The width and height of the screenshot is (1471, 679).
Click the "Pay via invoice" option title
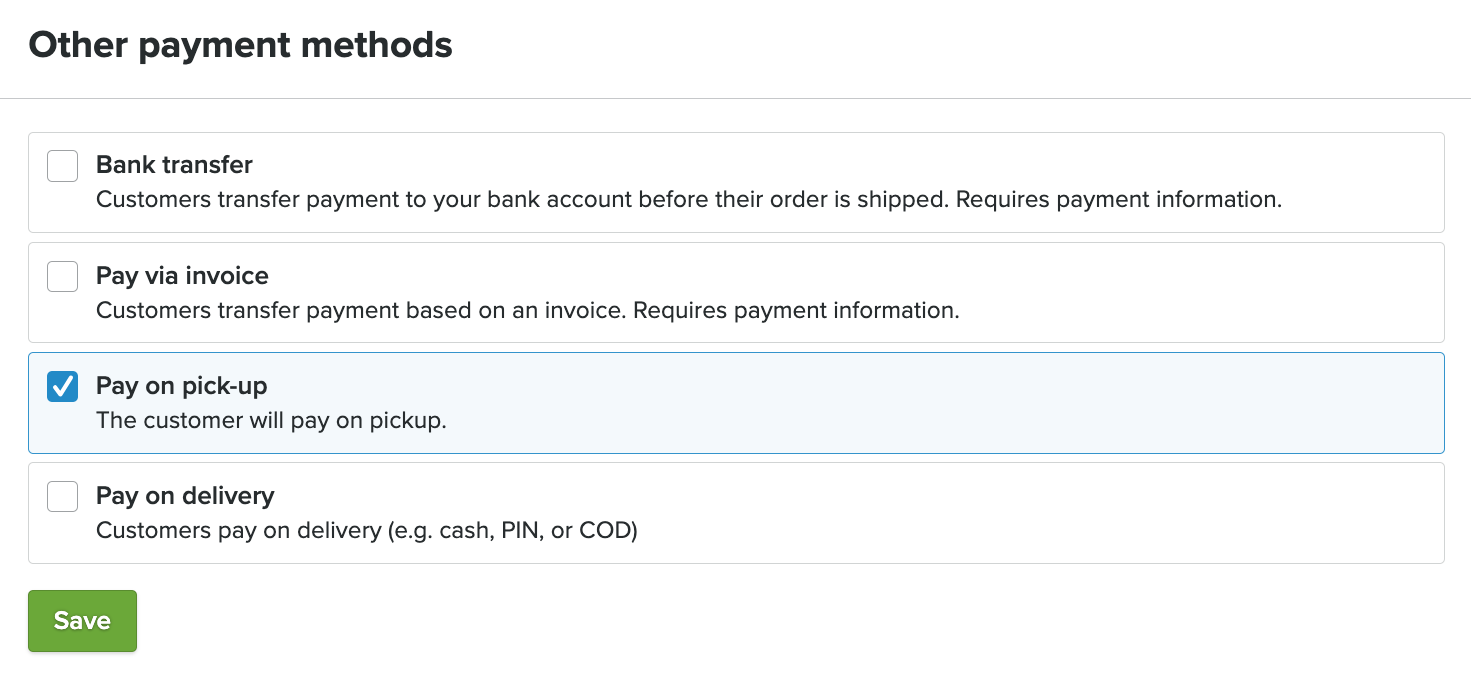[x=182, y=275]
